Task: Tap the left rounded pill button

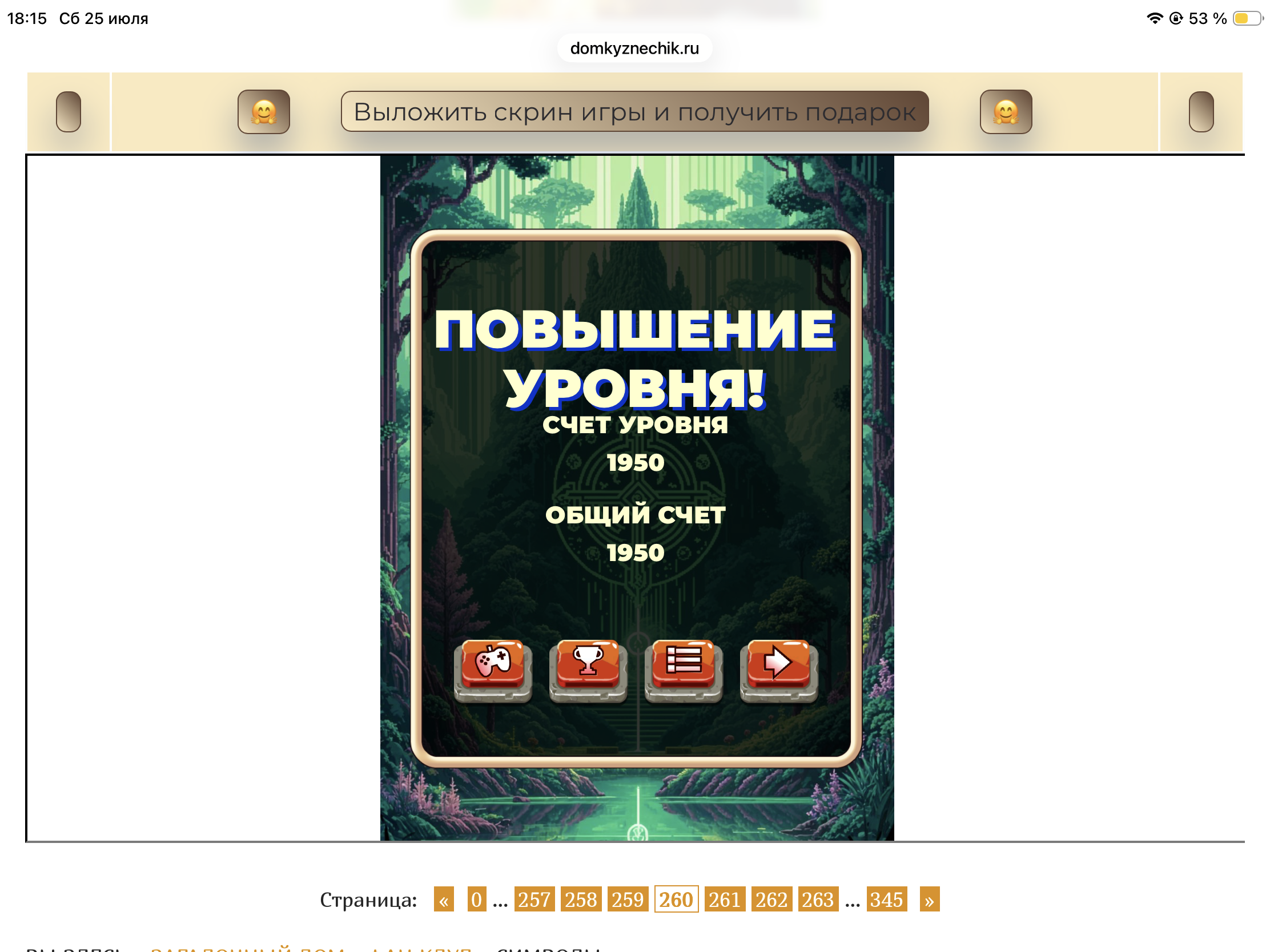Action: click(x=69, y=111)
